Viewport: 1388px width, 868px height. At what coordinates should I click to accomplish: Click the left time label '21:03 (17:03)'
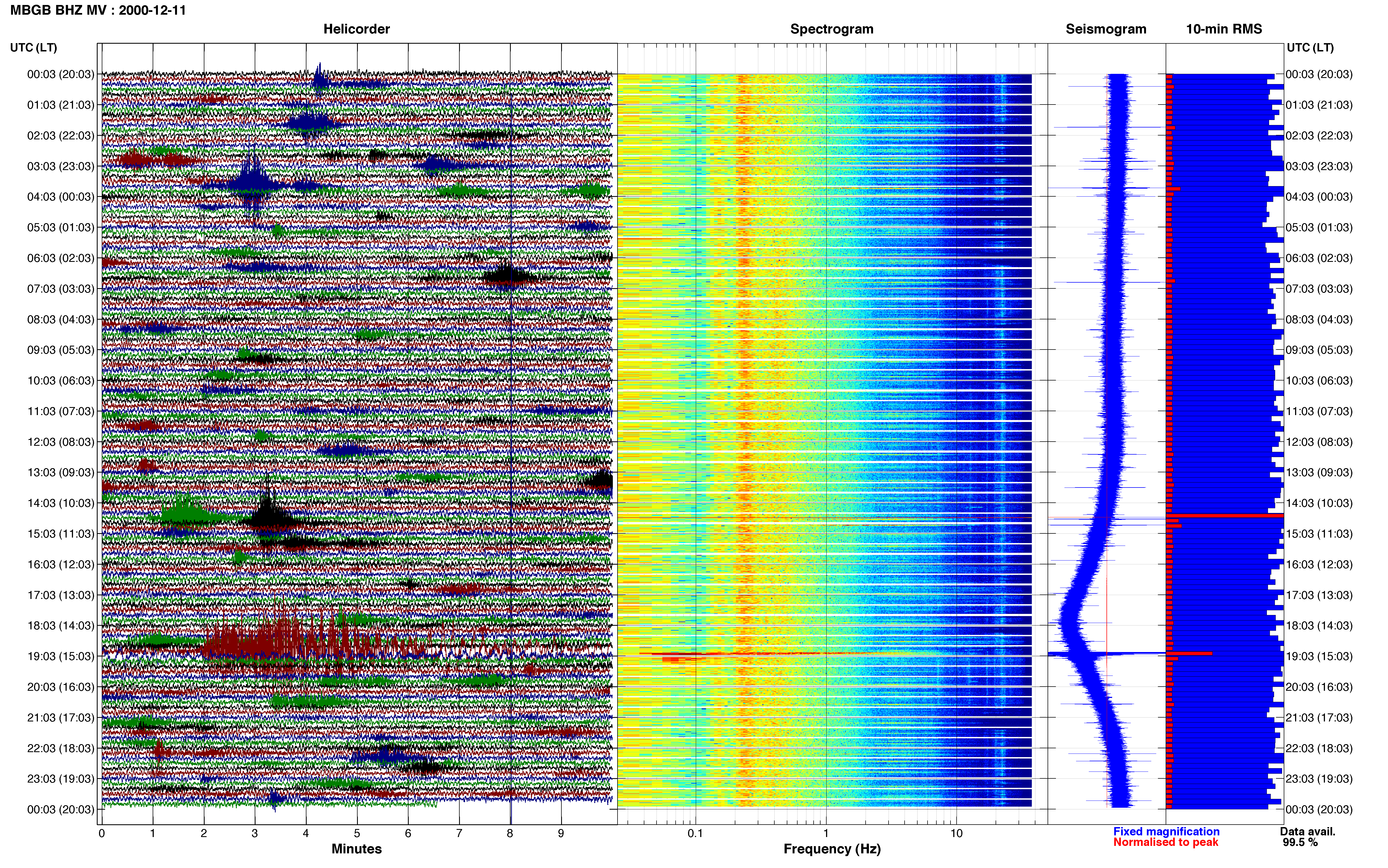pyautogui.click(x=60, y=718)
